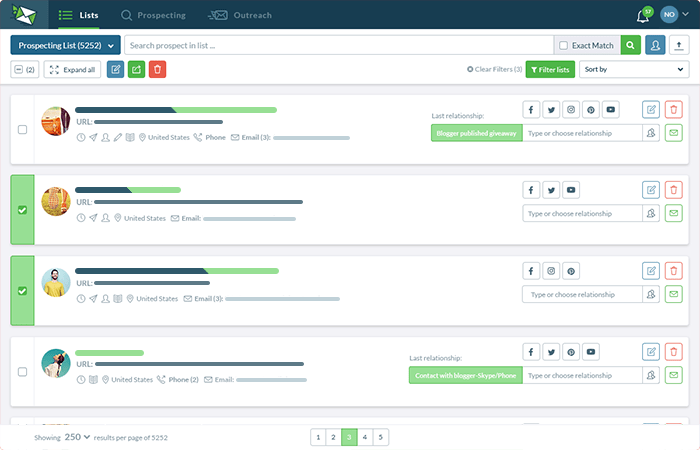Screen dimensions: 700x450
Task: Click the first prospect's avatar thumbnail
Action: [x=56, y=121]
